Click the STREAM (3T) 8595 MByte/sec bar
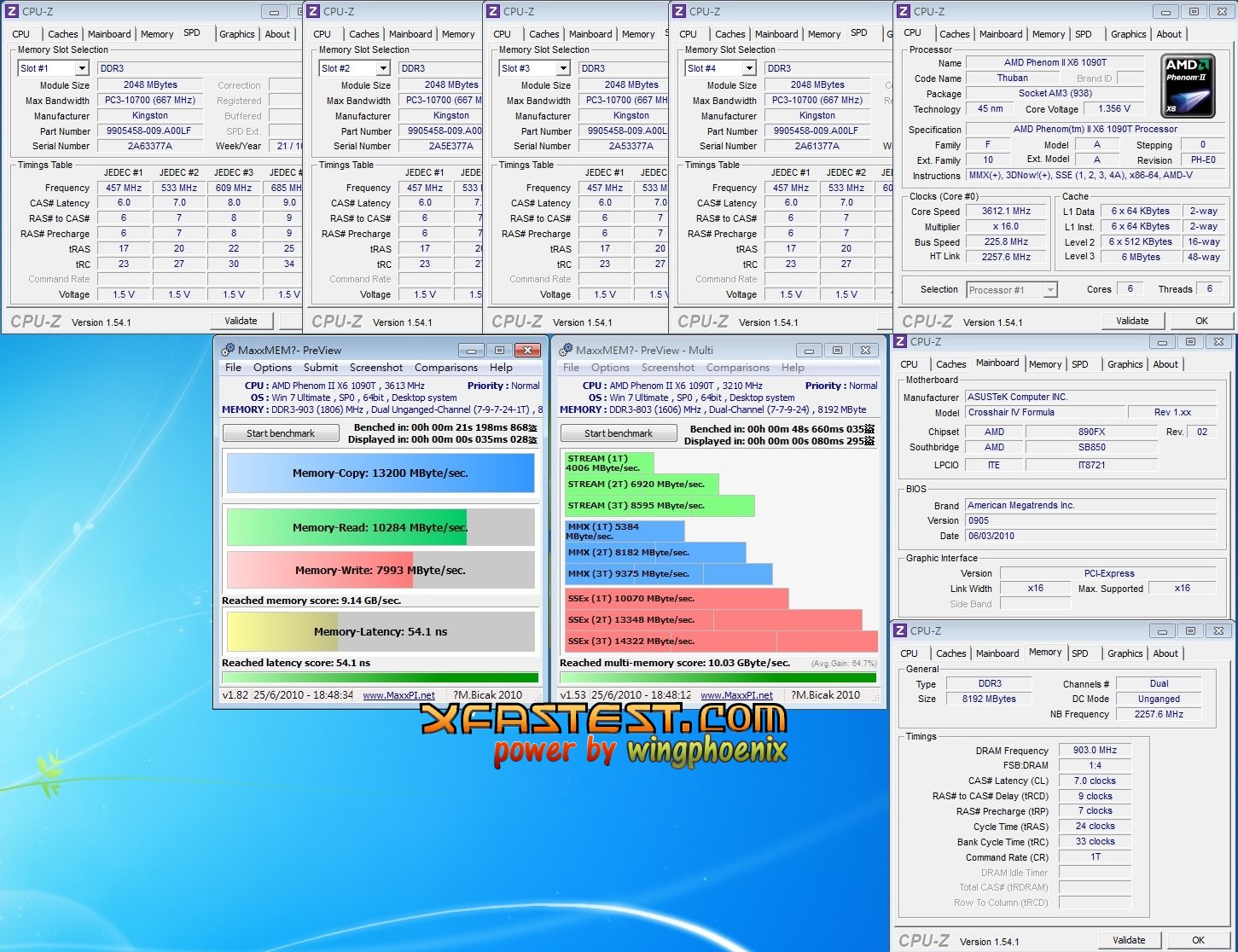Image resolution: width=1238 pixels, height=952 pixels. coord(660,506)
